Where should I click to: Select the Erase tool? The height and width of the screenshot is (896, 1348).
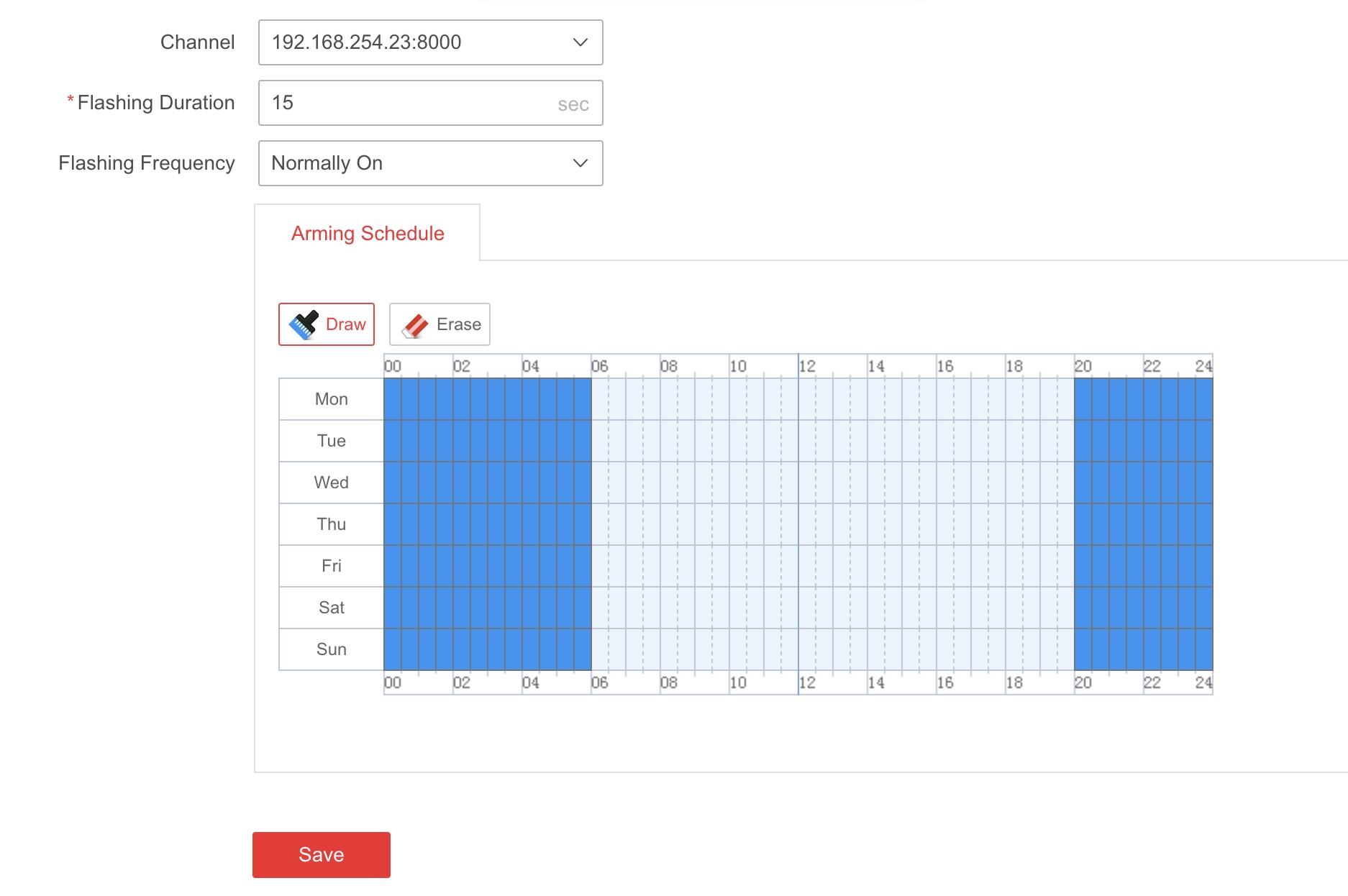click(x=440, y=324)
